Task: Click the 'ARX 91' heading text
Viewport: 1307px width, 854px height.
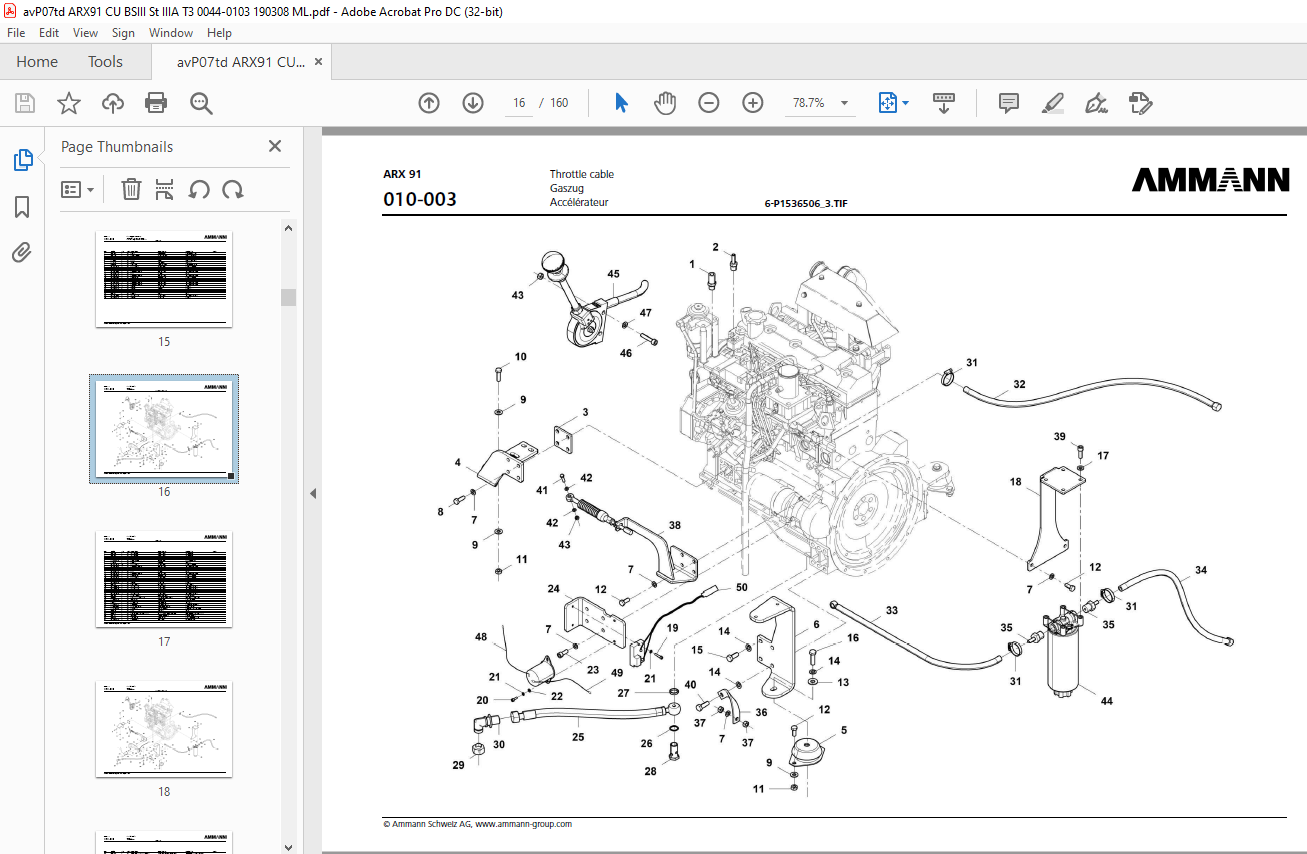Action: tap(402, 174)
